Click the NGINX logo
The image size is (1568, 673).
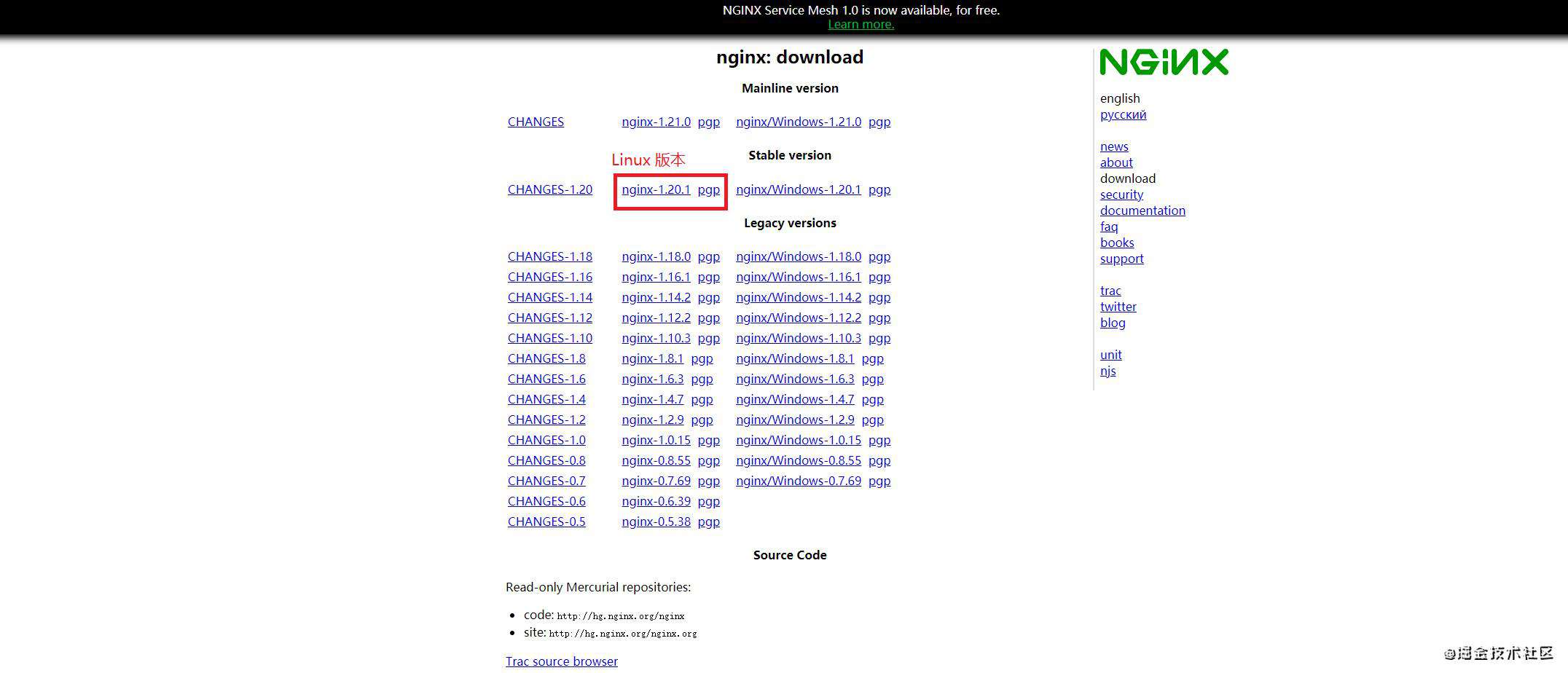click(x=1164, y=62)
